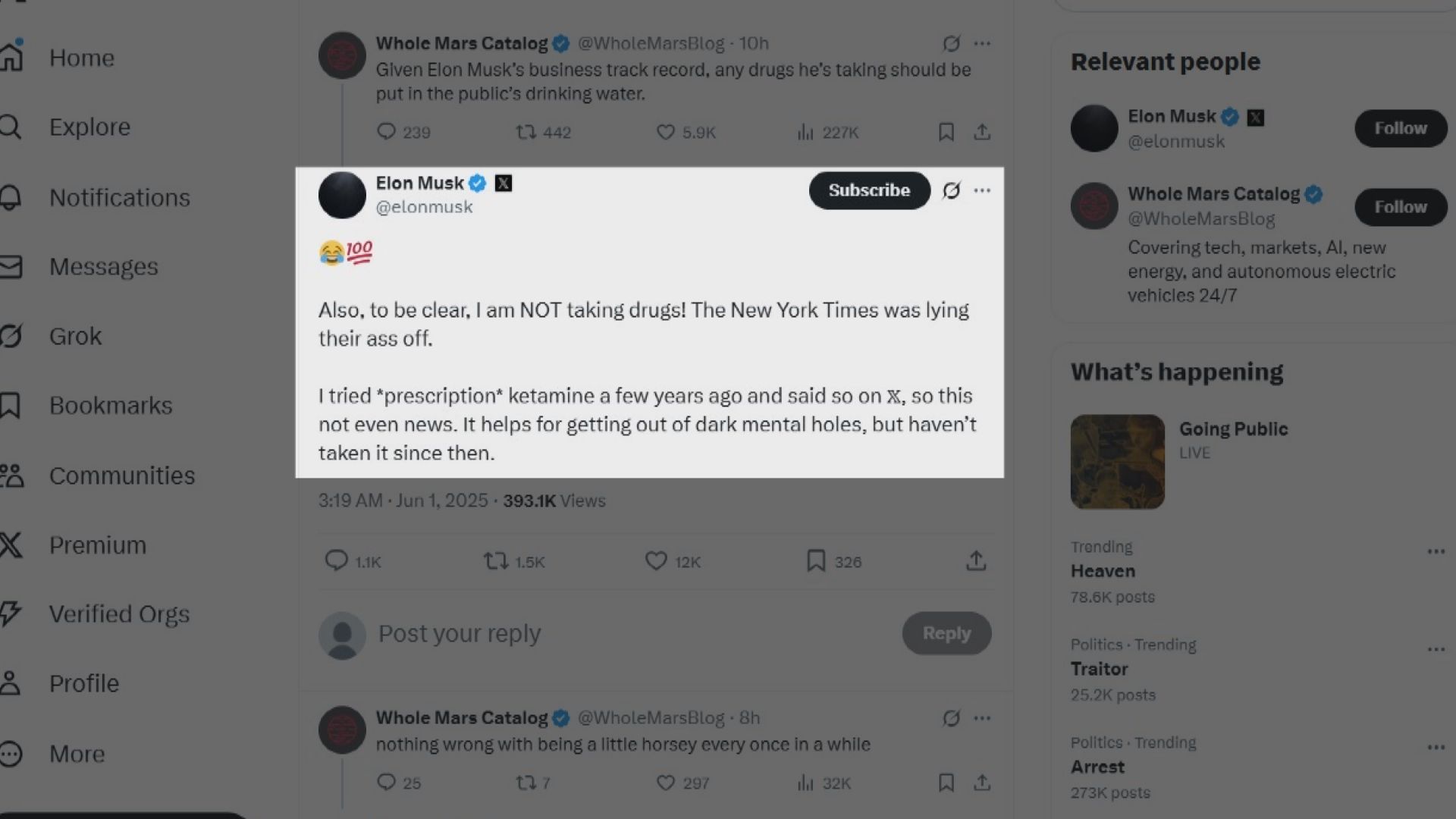
Task: Go to the Communities section
Action: 121,475
